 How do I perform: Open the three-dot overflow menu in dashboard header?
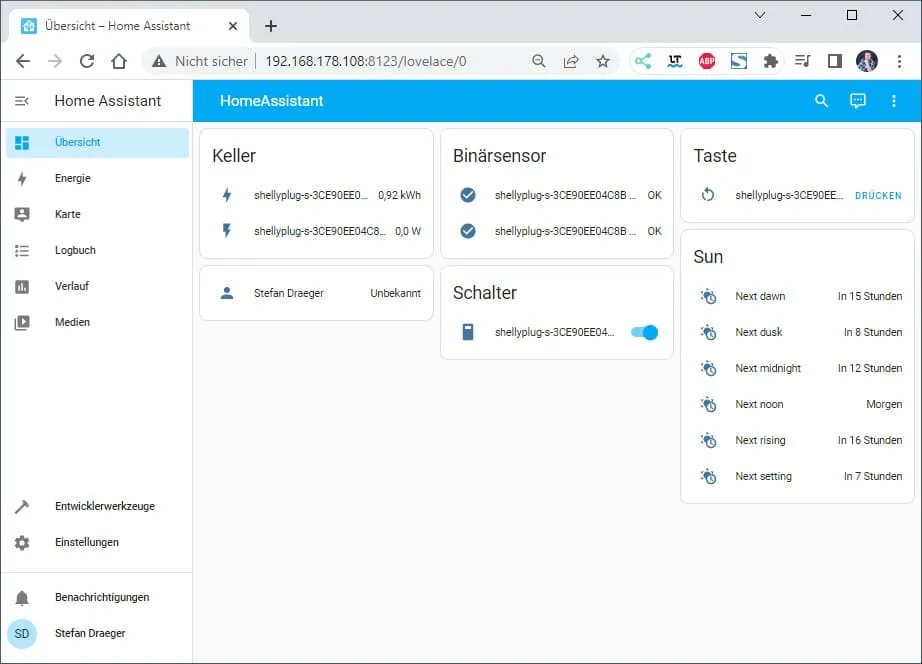click(894, 101)
